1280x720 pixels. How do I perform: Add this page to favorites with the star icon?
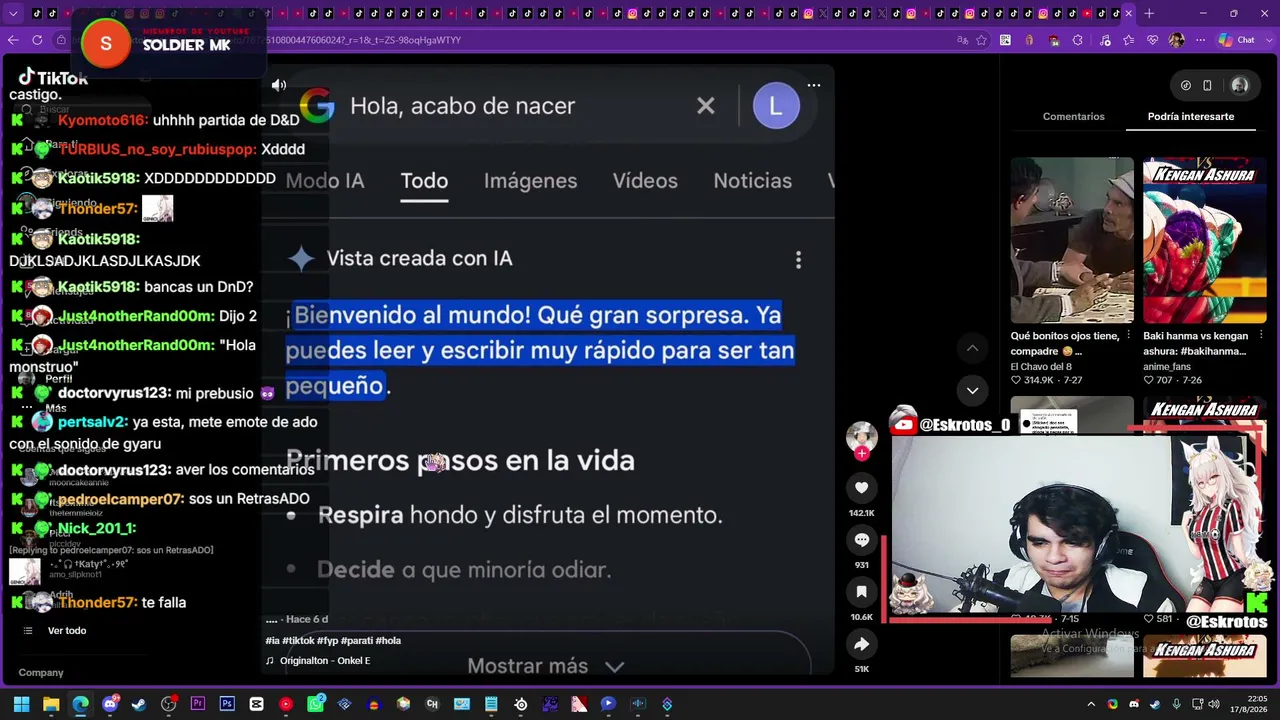click(981, 40)
